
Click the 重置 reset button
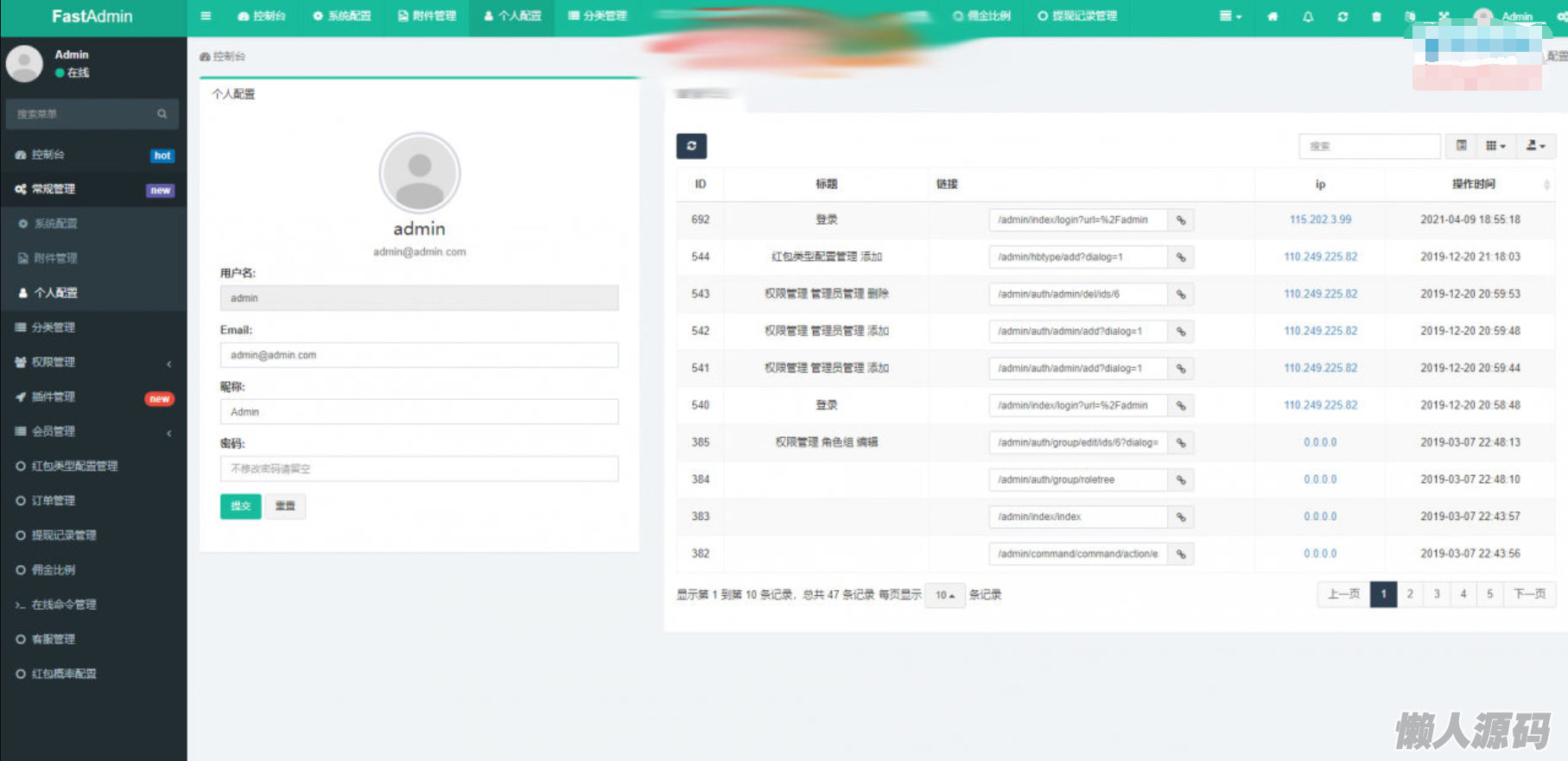coord(285,506)
